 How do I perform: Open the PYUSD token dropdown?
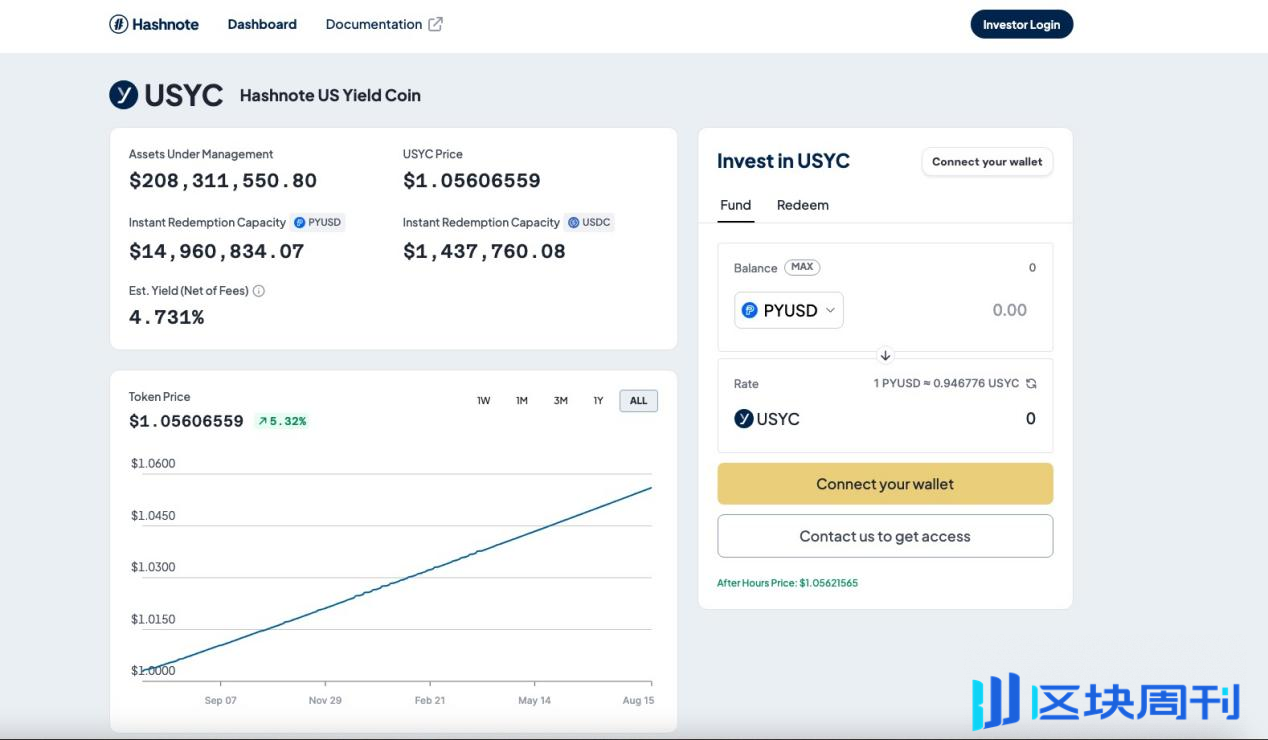click(789, 310)
